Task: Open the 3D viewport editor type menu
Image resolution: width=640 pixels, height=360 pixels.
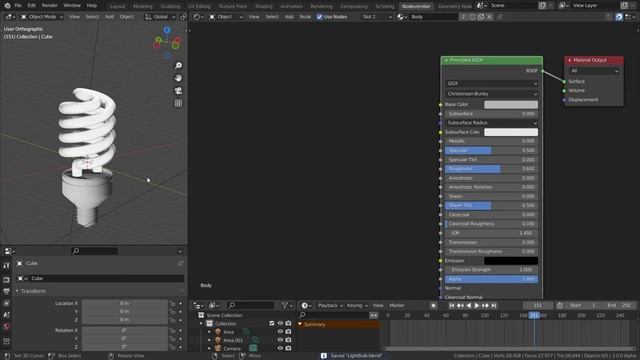Action: pyautogui.click(x=9, y=17)
